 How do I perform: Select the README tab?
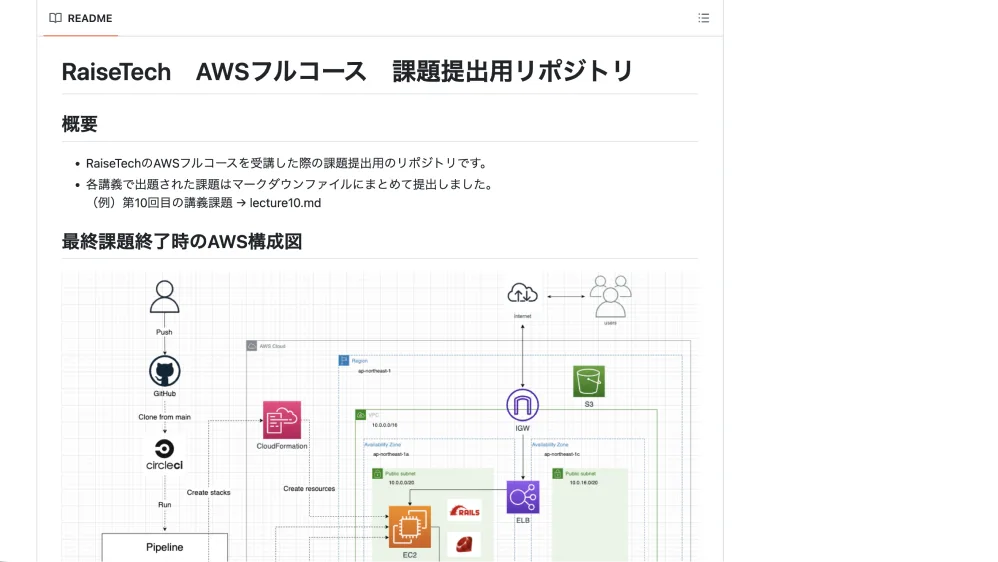tap(81, 18)
